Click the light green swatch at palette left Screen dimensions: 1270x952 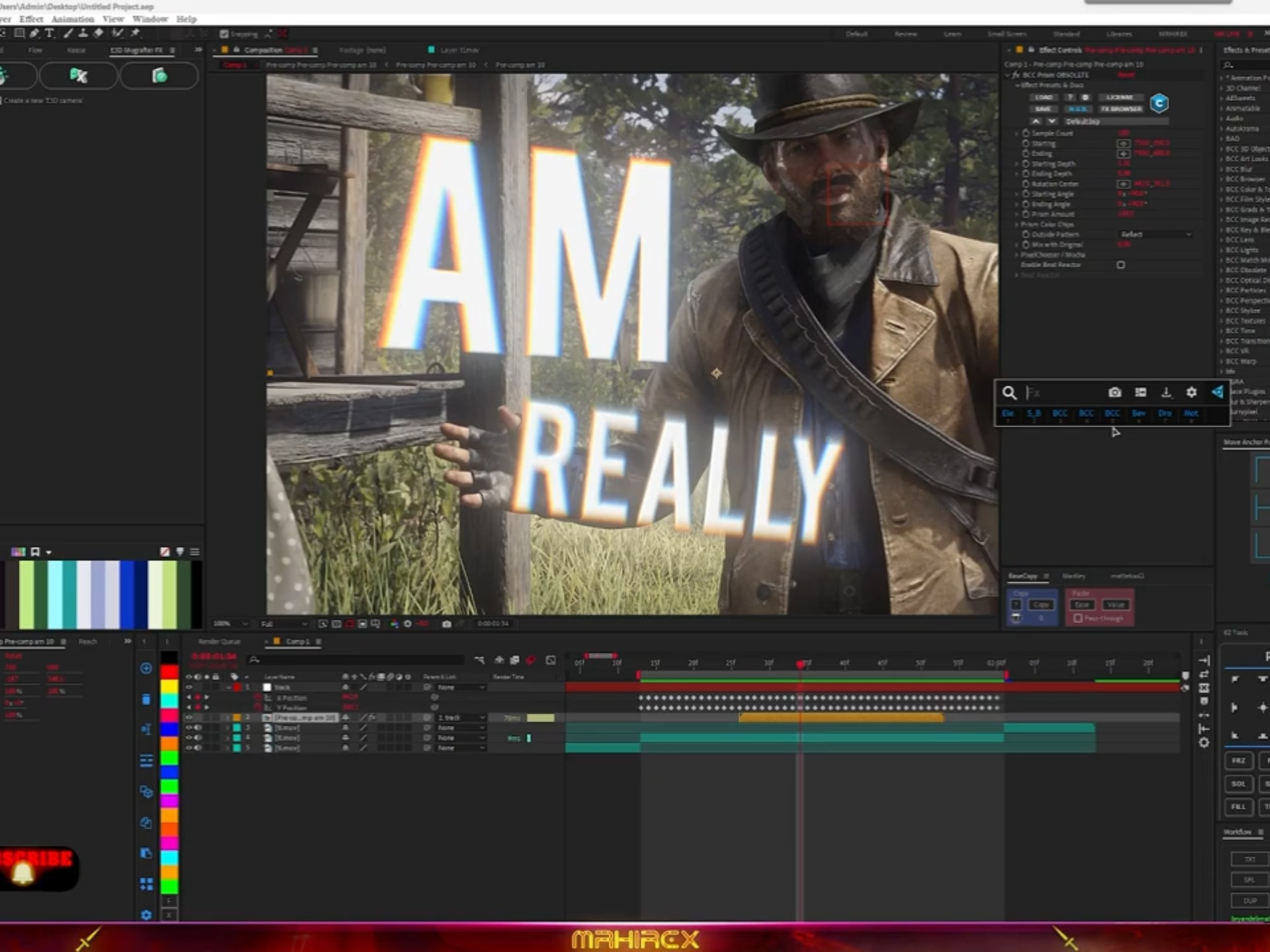point(26,594)
